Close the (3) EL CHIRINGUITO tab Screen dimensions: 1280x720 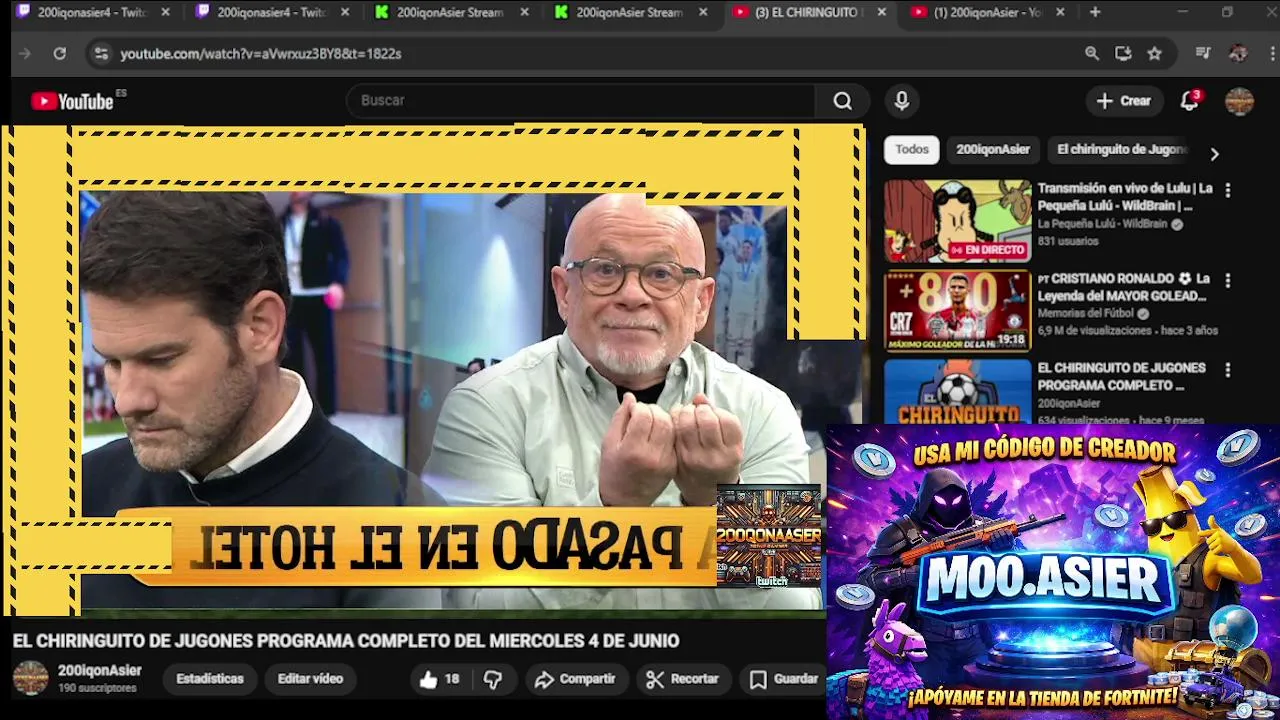point(881,13)
